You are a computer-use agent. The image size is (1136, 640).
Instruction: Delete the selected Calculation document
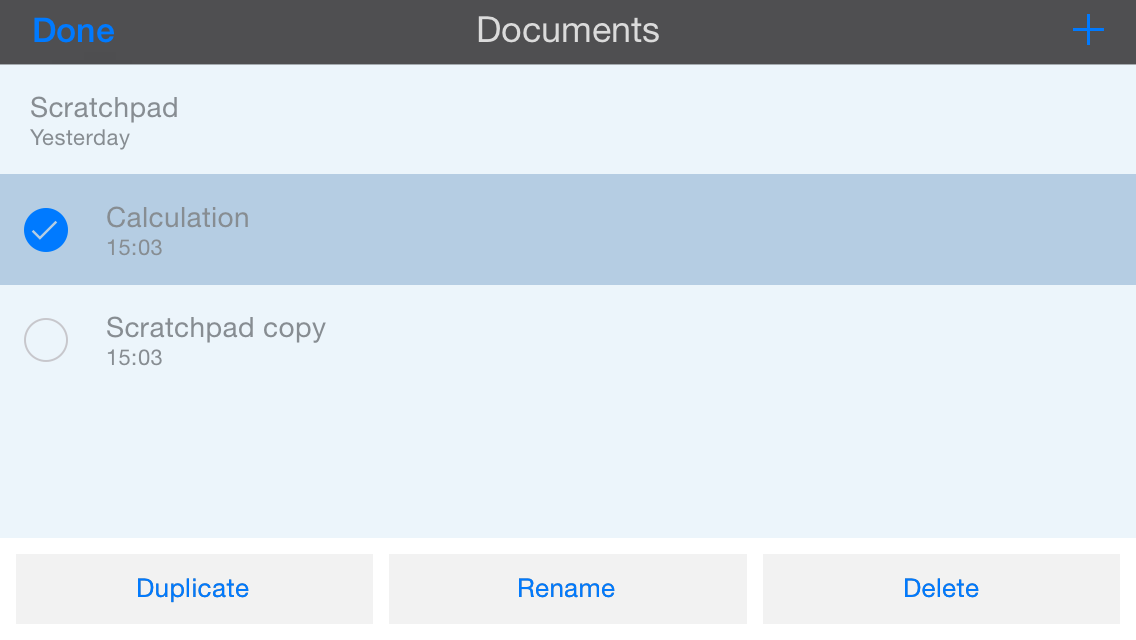tap(940, 588)
